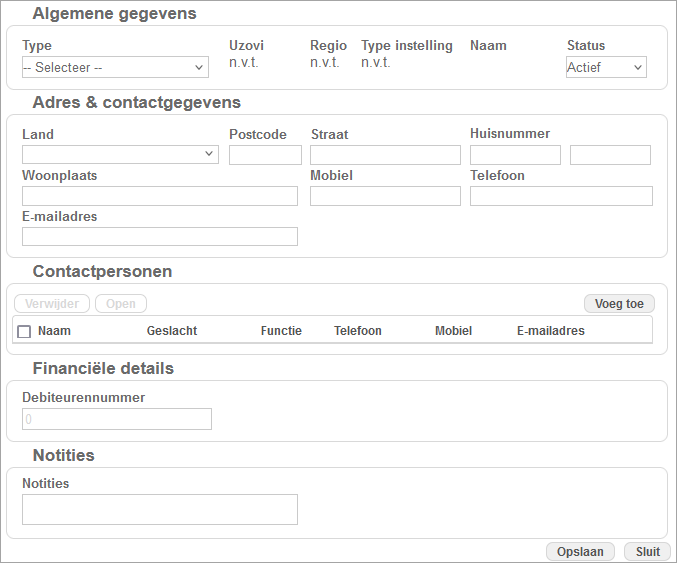677x563 pixels.
Task: Sort contacts by Functie column header
Action: 281,331
